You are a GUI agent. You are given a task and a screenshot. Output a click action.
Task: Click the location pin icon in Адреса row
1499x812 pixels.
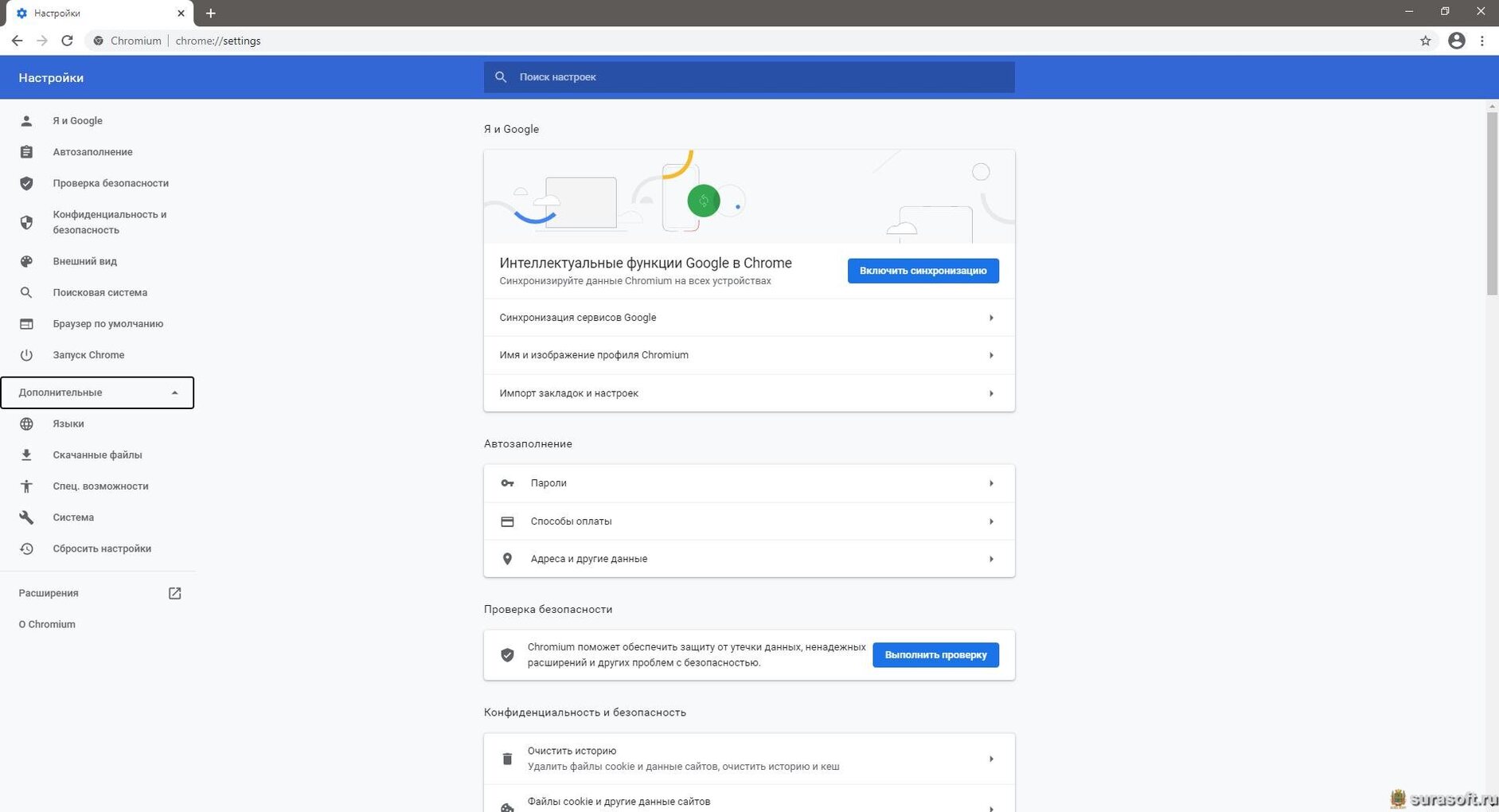click(507, 559)
